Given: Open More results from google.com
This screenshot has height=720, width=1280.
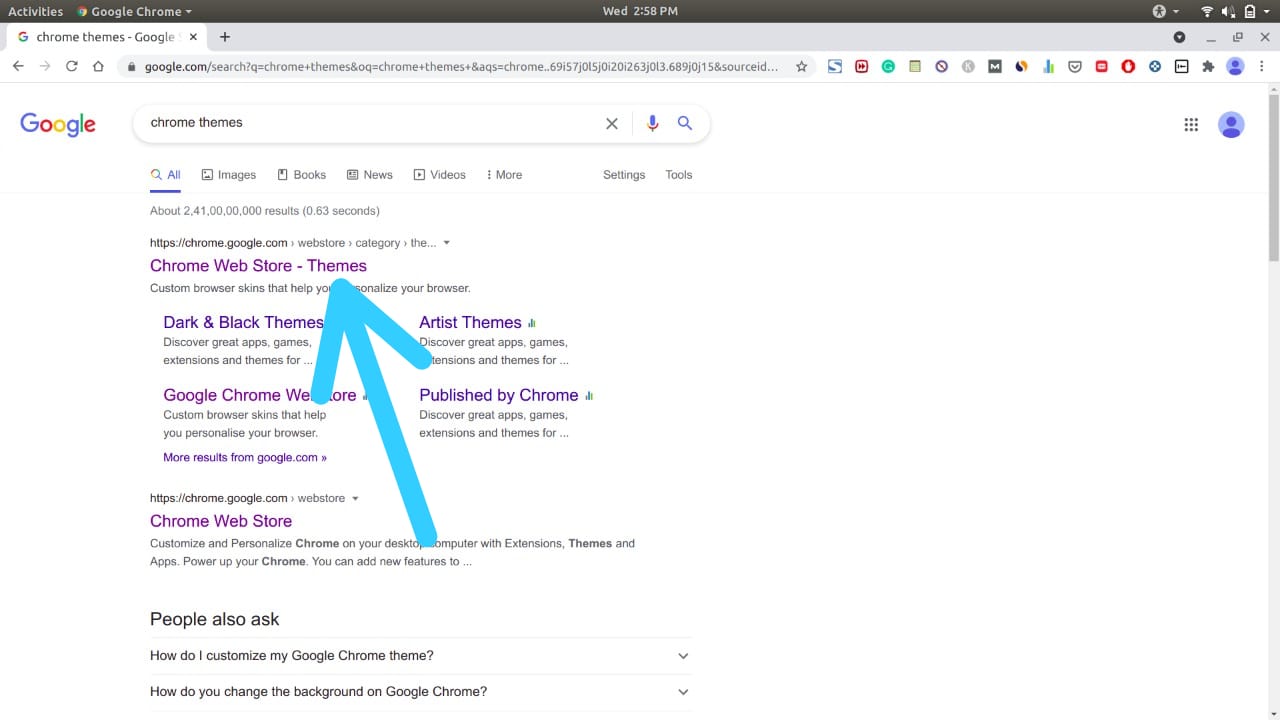Looking at the screenshot, I should pyautogui.click(x=245, y=457).
